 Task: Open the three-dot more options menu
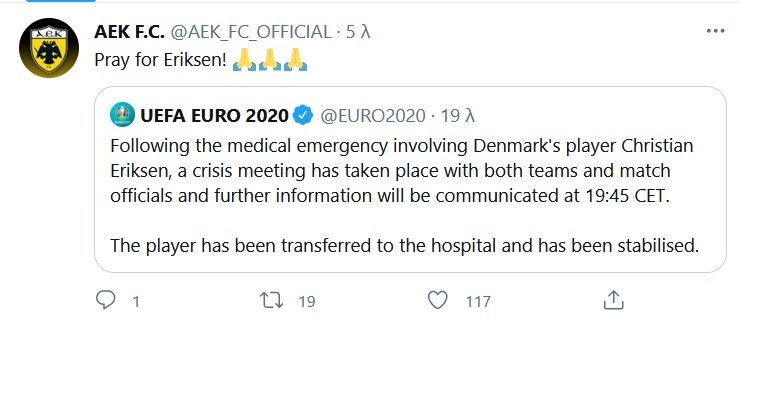[715, 31]
